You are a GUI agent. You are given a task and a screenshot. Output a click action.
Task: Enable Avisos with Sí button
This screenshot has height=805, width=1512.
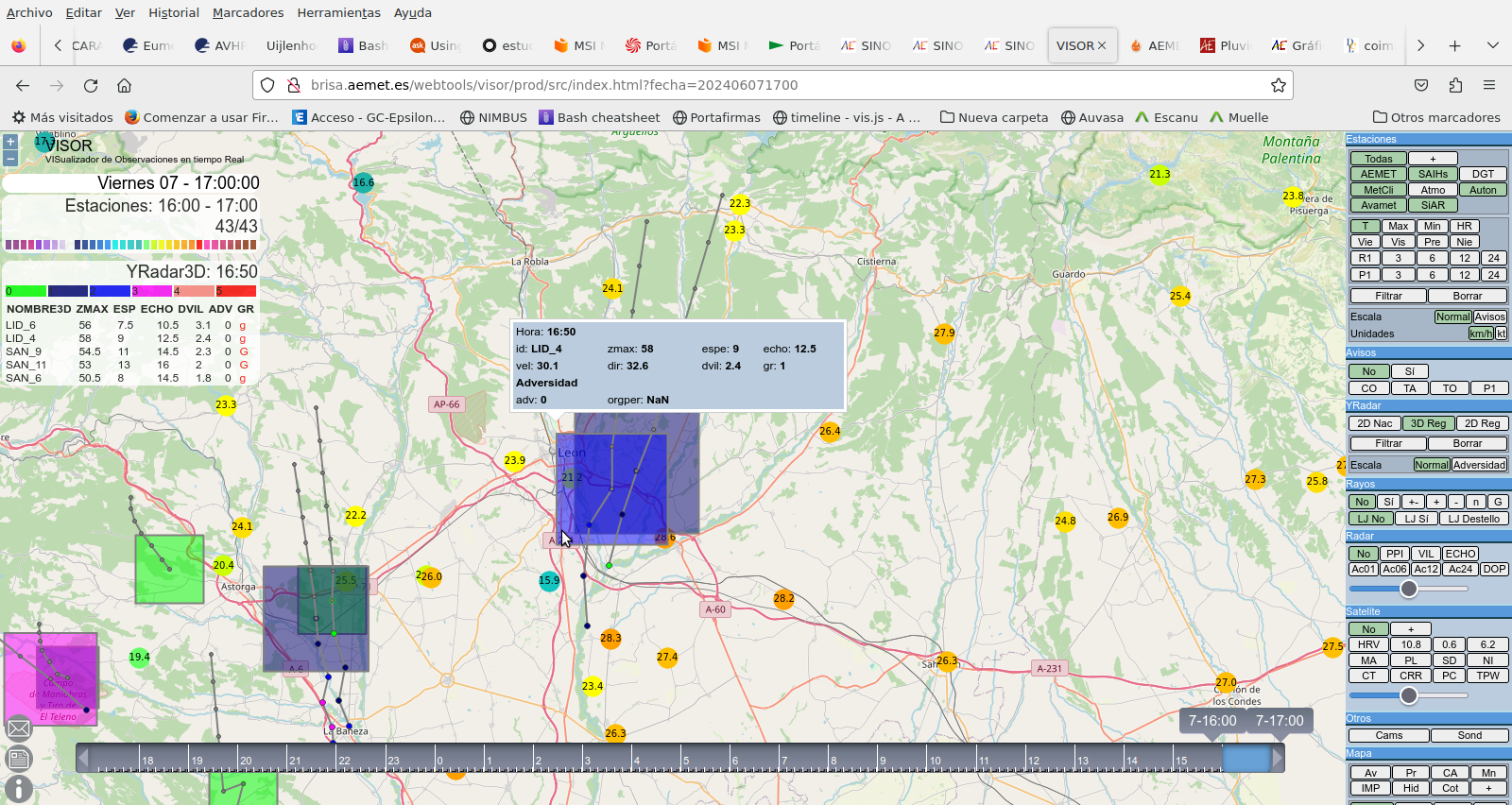pos(1409,371)
